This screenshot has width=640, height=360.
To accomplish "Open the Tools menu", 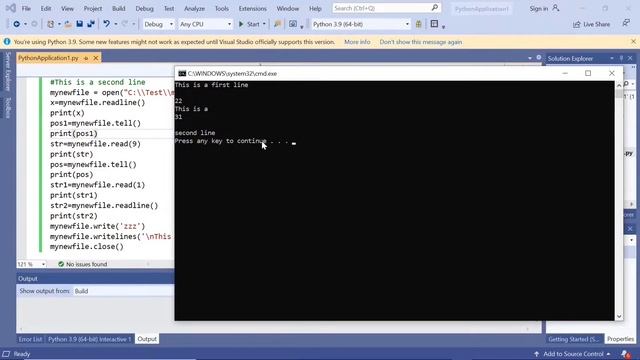I will coord(222,8).
